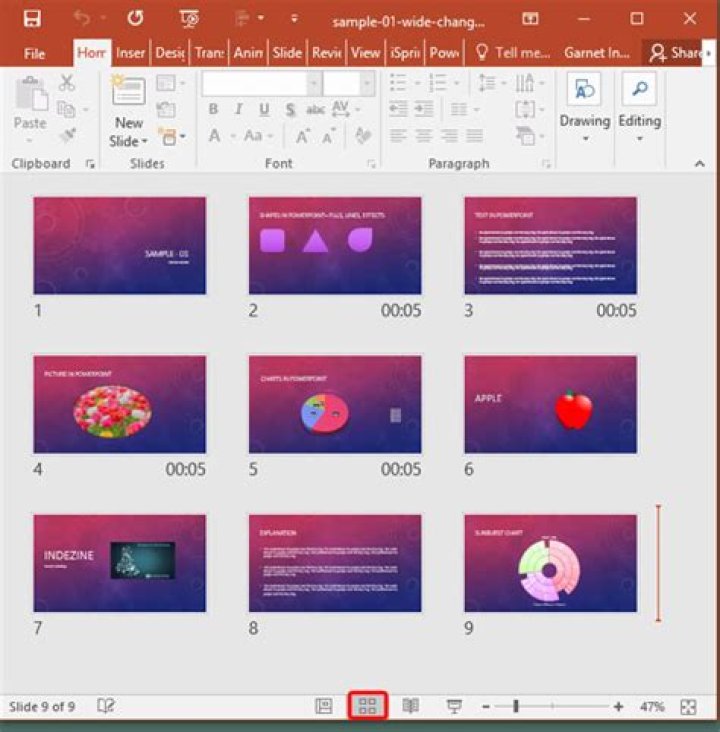
Task: Toggle Text Shadow formatting
Action: pos(290,110)
